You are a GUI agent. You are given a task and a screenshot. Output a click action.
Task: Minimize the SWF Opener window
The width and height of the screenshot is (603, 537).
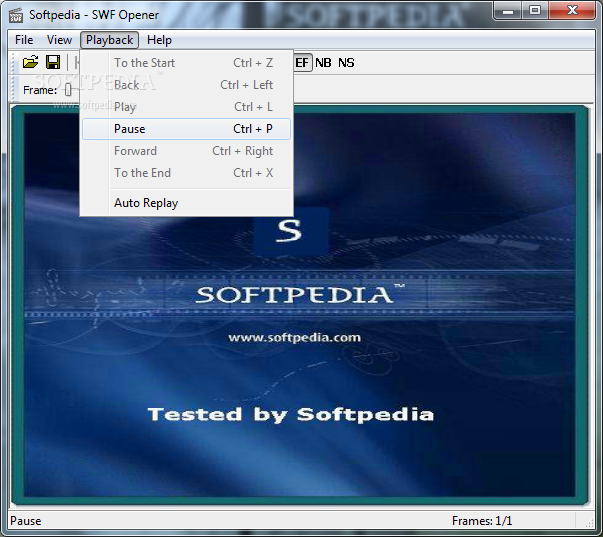click(508, 11)
